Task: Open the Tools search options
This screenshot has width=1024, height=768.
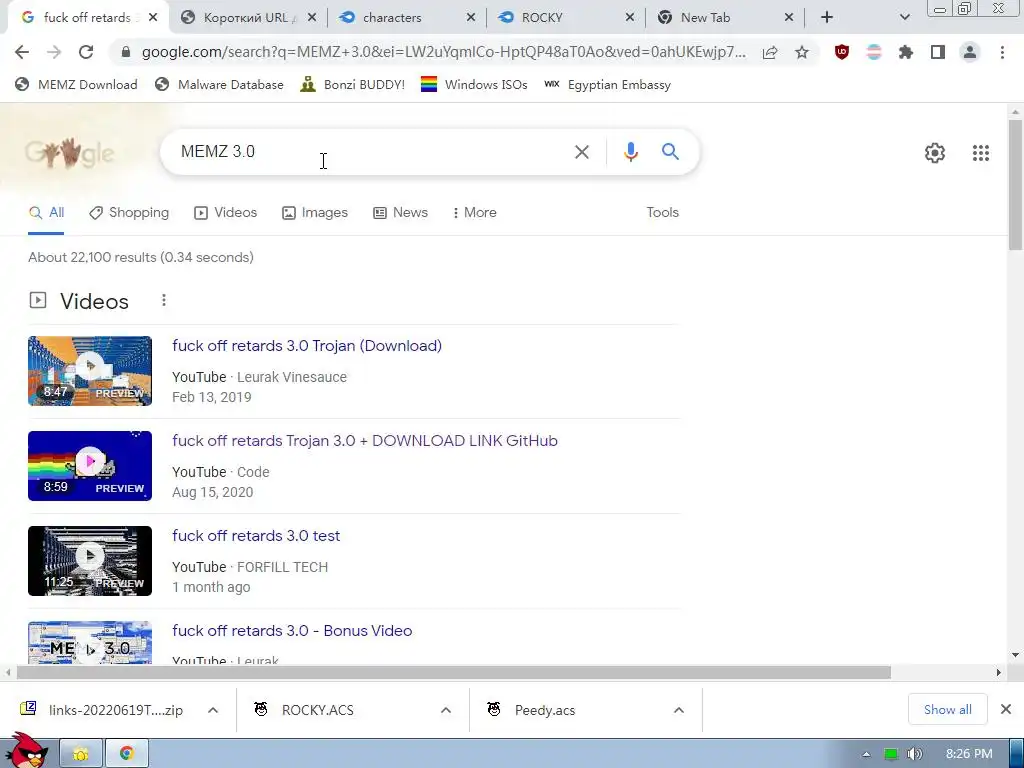Action: tap(662, 212)
